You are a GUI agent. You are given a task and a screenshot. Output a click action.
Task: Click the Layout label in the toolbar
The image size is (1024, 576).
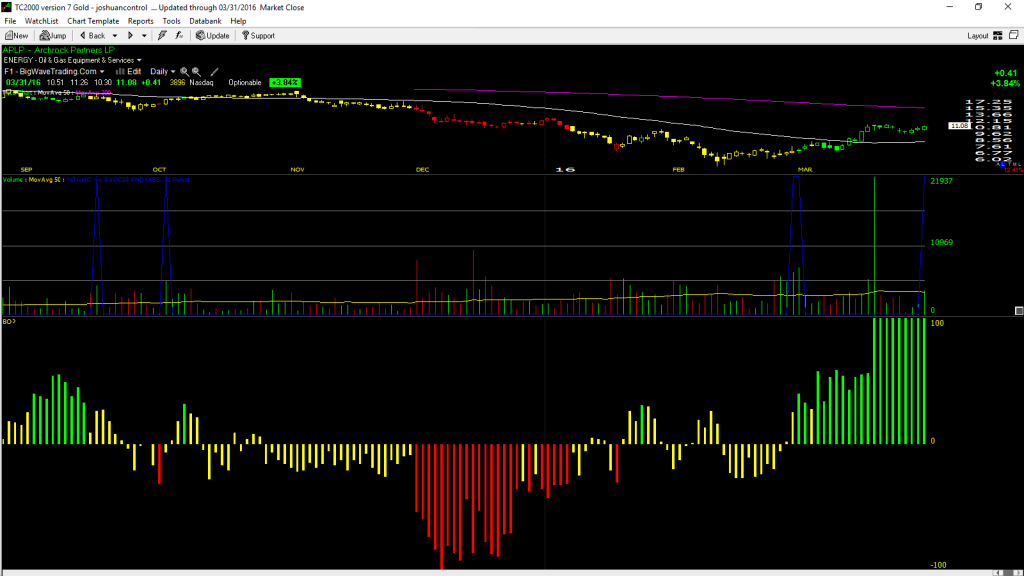[x=978, y=36]
